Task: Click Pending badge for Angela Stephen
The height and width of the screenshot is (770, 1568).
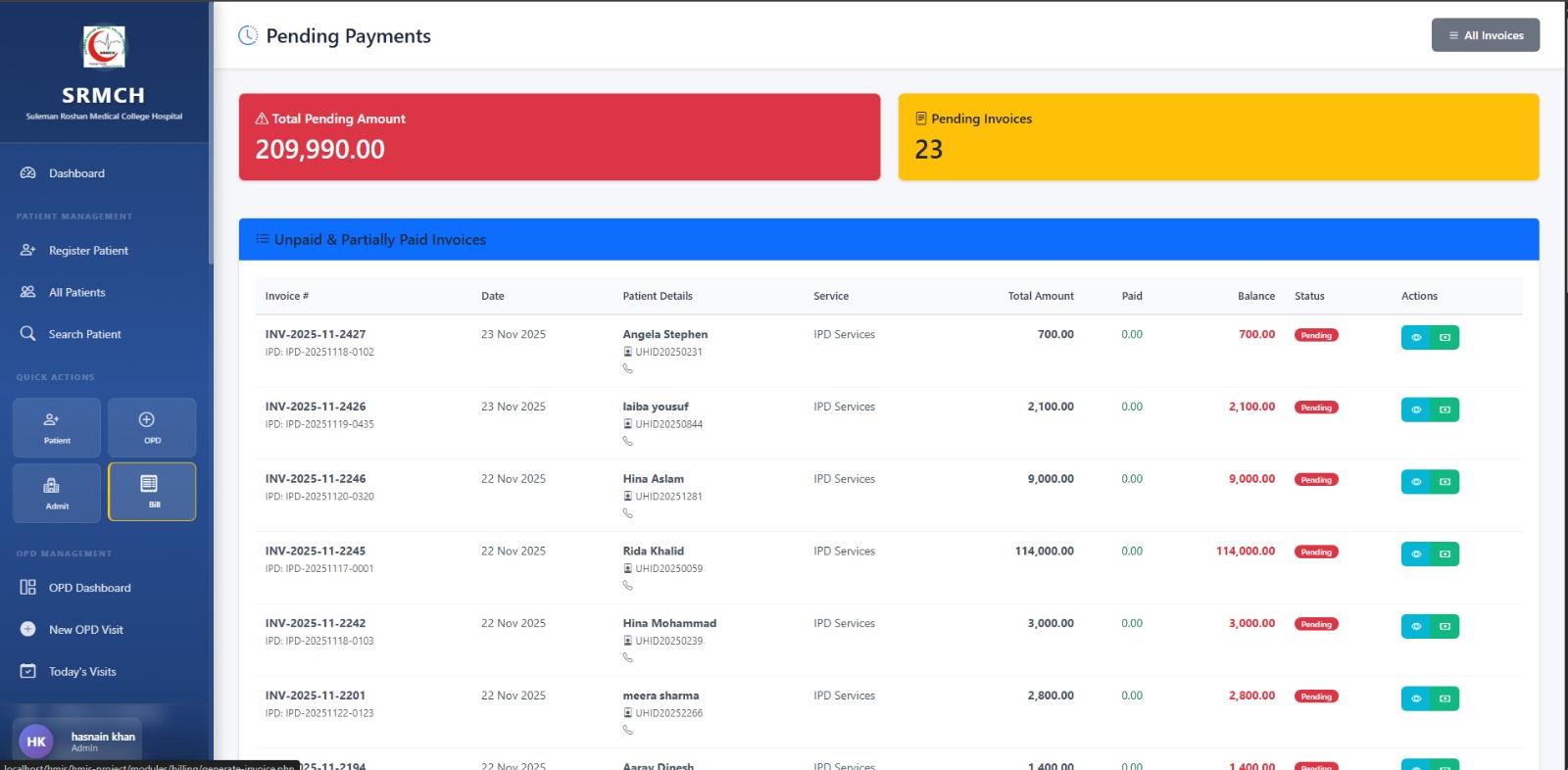Action: [1316, 335]
